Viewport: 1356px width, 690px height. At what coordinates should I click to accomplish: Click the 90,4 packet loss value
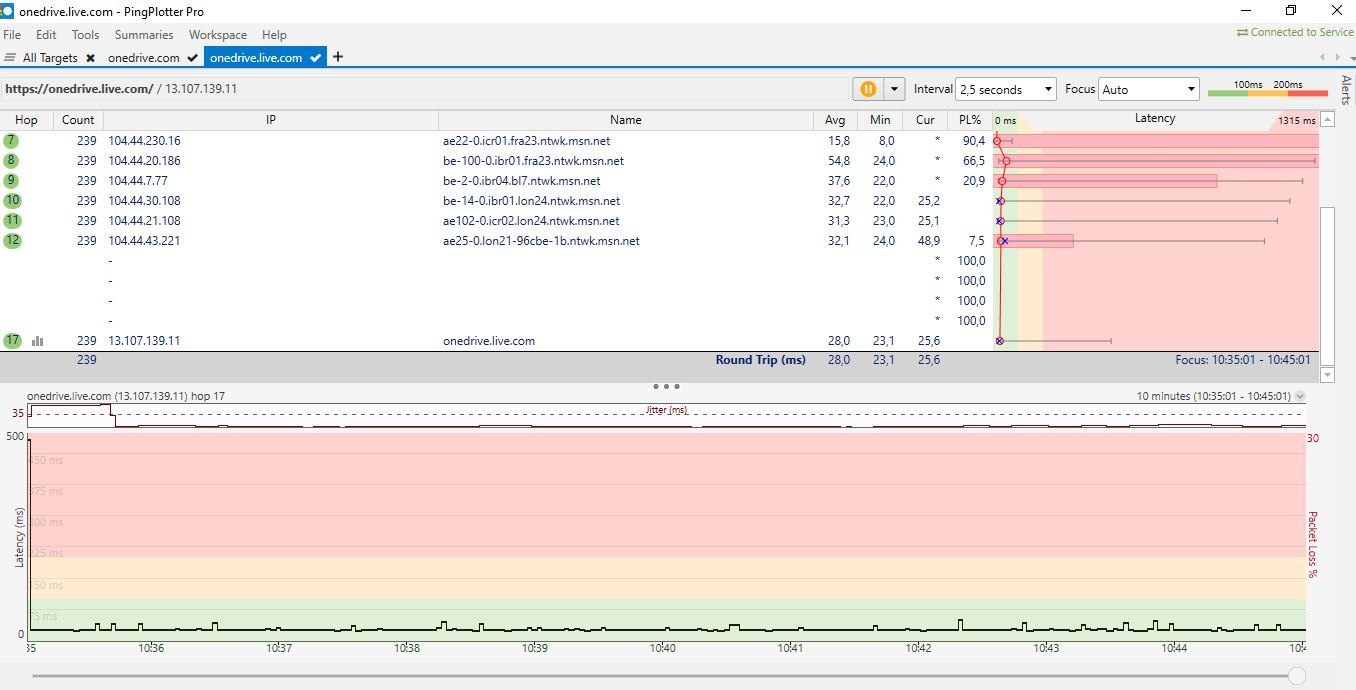tap(974, 141)
